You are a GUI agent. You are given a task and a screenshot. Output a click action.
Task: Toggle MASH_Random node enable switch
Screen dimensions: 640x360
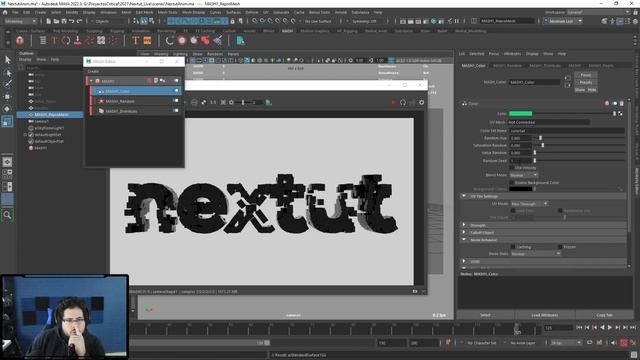[x=176, y=101]
